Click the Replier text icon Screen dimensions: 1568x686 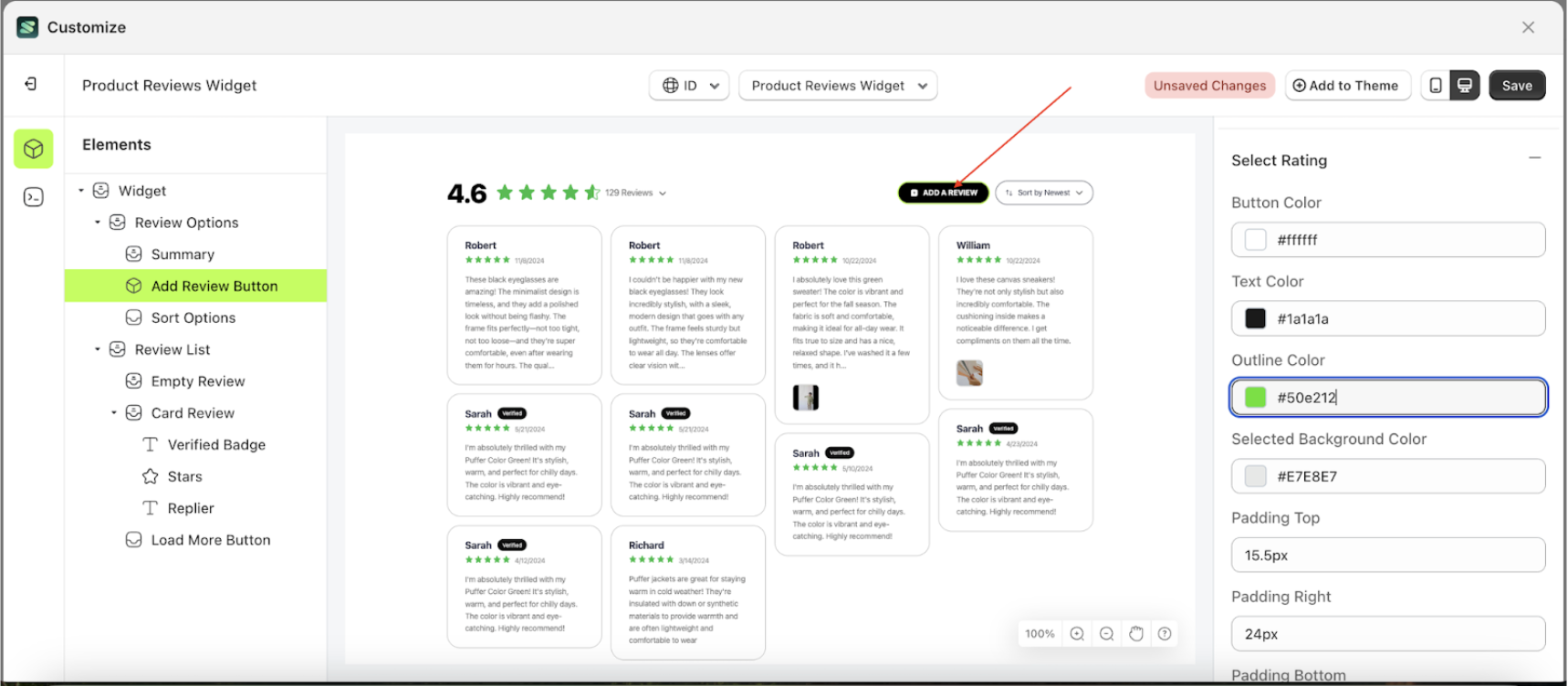[151, 508]
